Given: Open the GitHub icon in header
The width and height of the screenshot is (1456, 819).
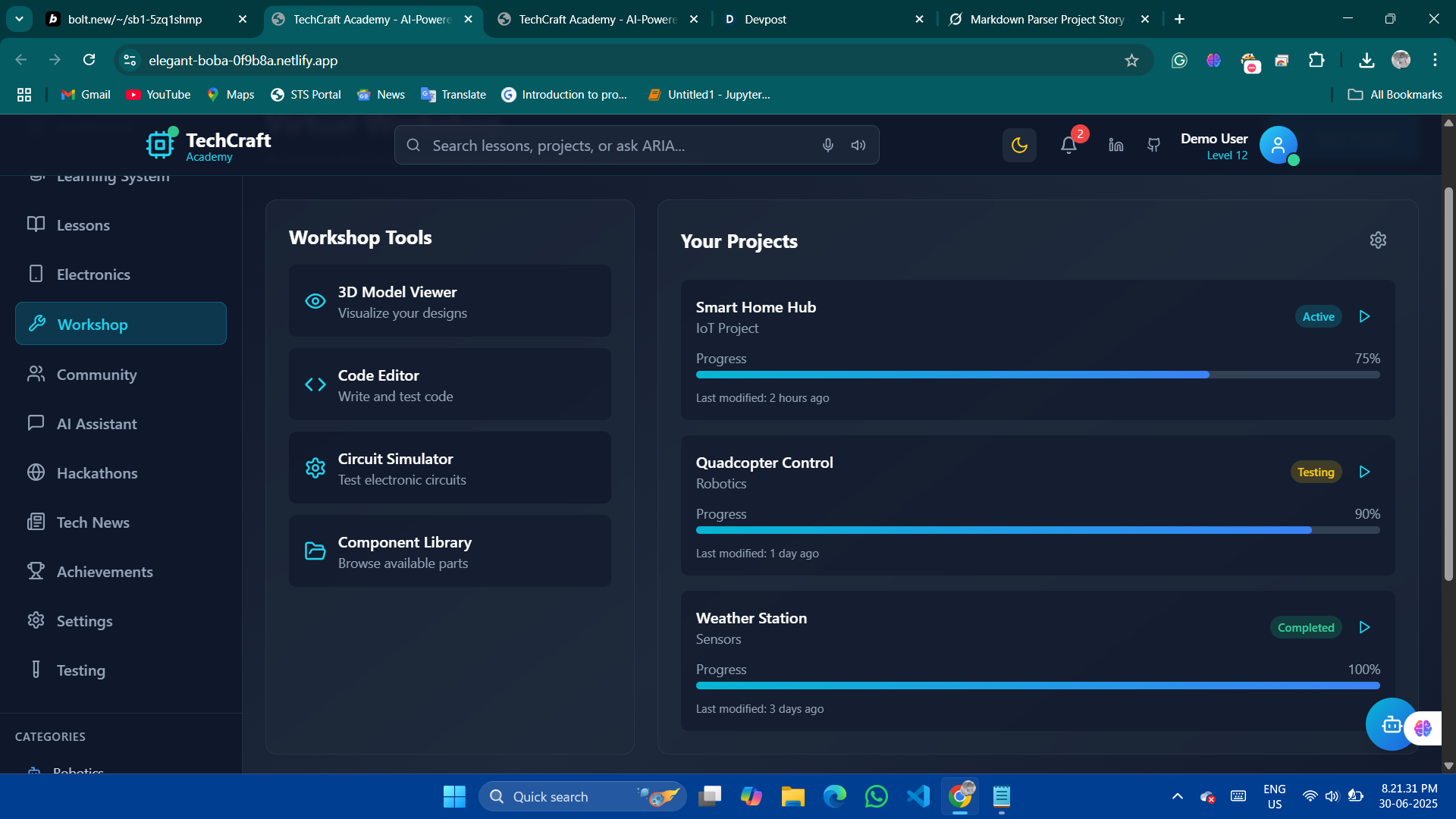Looking at the screenshot, I should tap(1153, 145).
